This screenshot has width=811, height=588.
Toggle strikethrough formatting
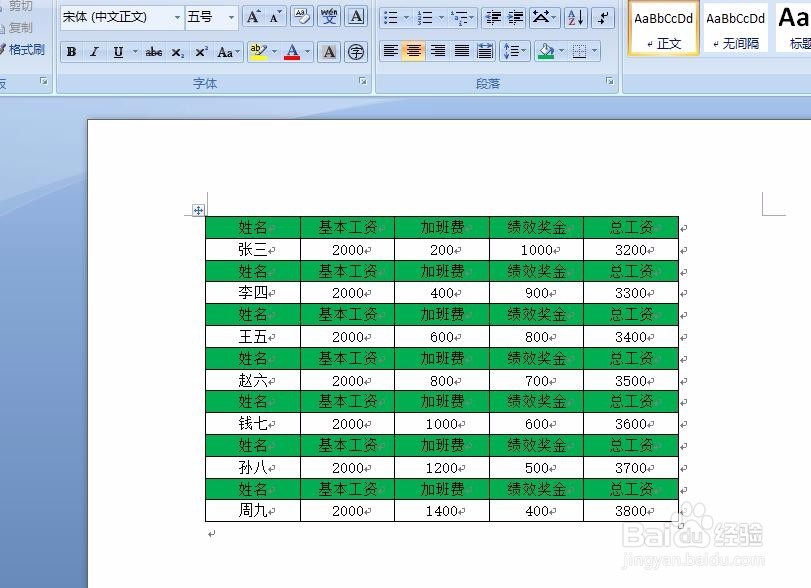154,52
